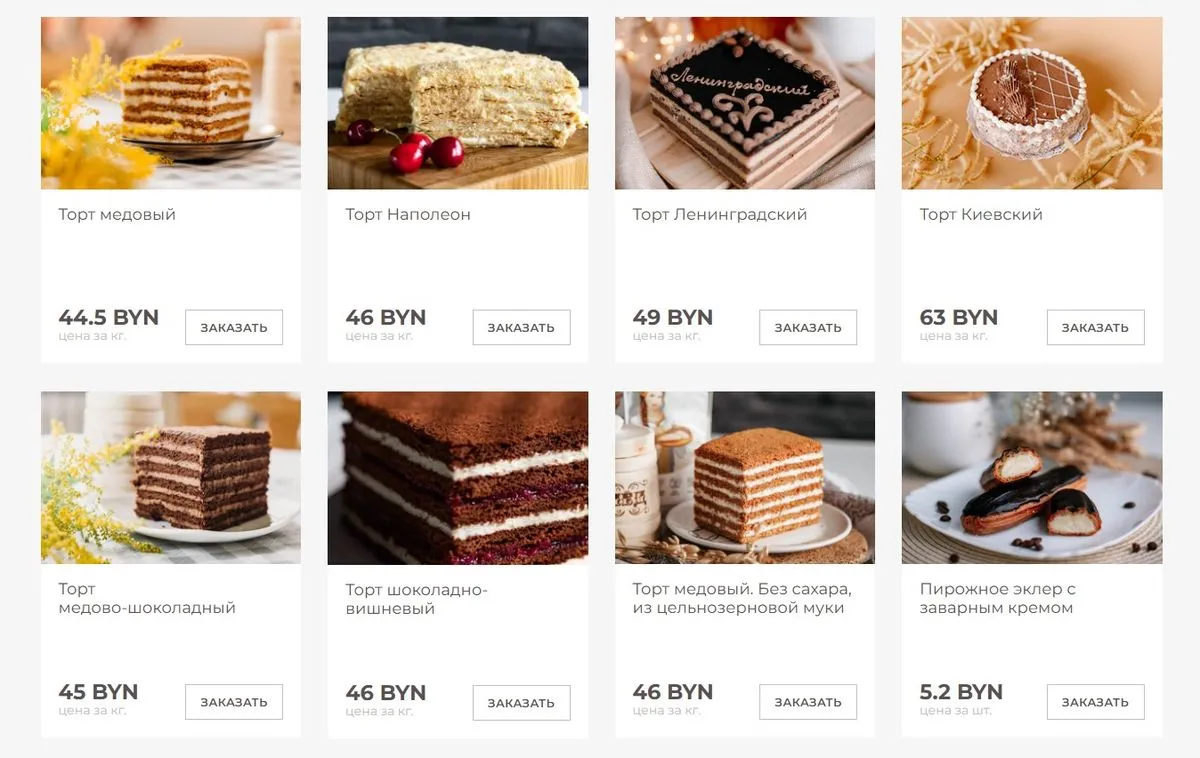
Task: Open the шоколадно-вишневый cake close-up photo
Action: point(458,478)
